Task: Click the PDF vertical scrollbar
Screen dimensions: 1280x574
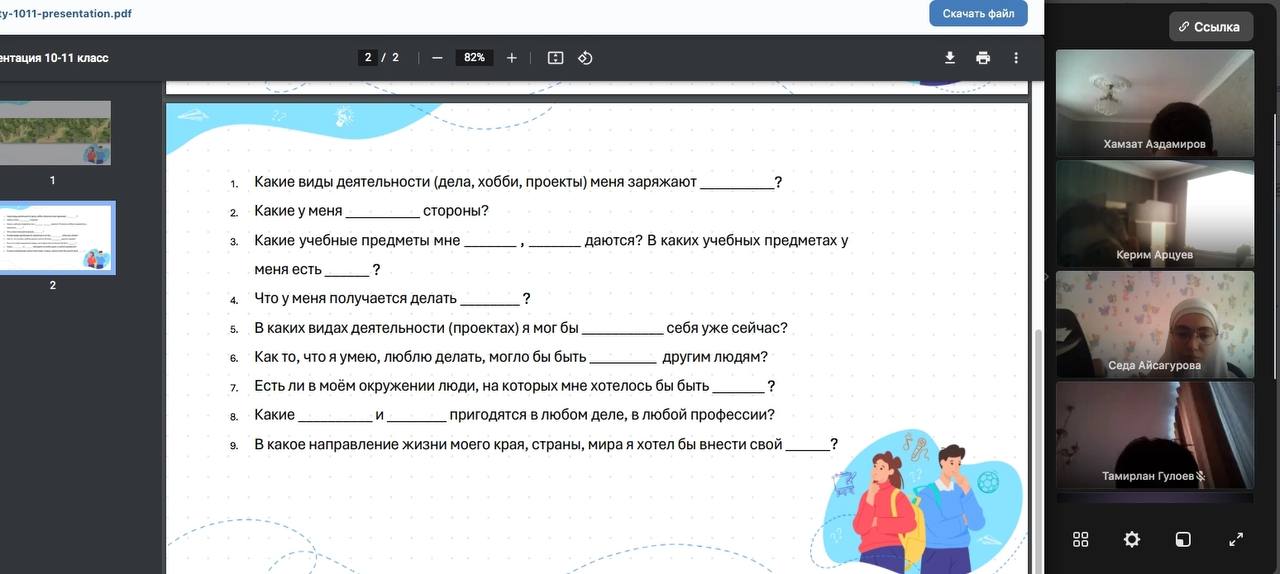Action: (x=1037, y=400)
